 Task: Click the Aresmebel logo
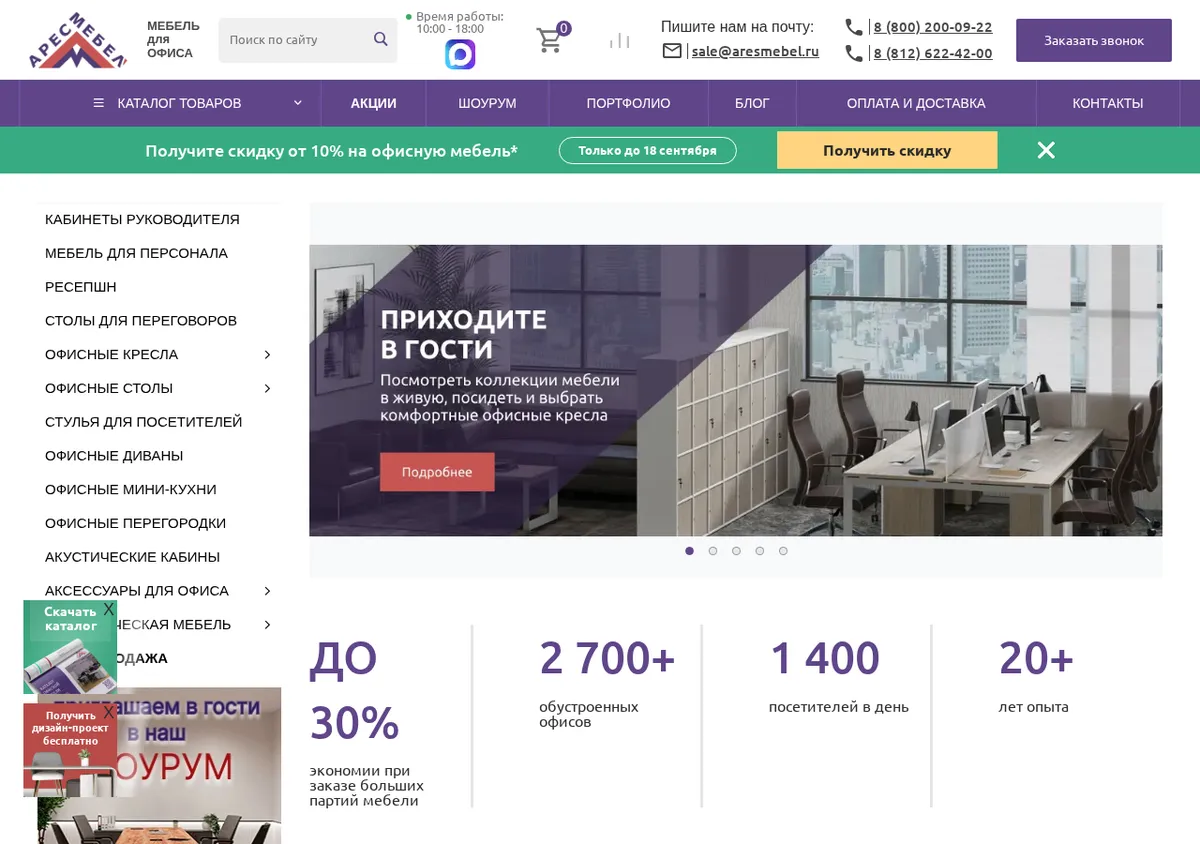78,40
